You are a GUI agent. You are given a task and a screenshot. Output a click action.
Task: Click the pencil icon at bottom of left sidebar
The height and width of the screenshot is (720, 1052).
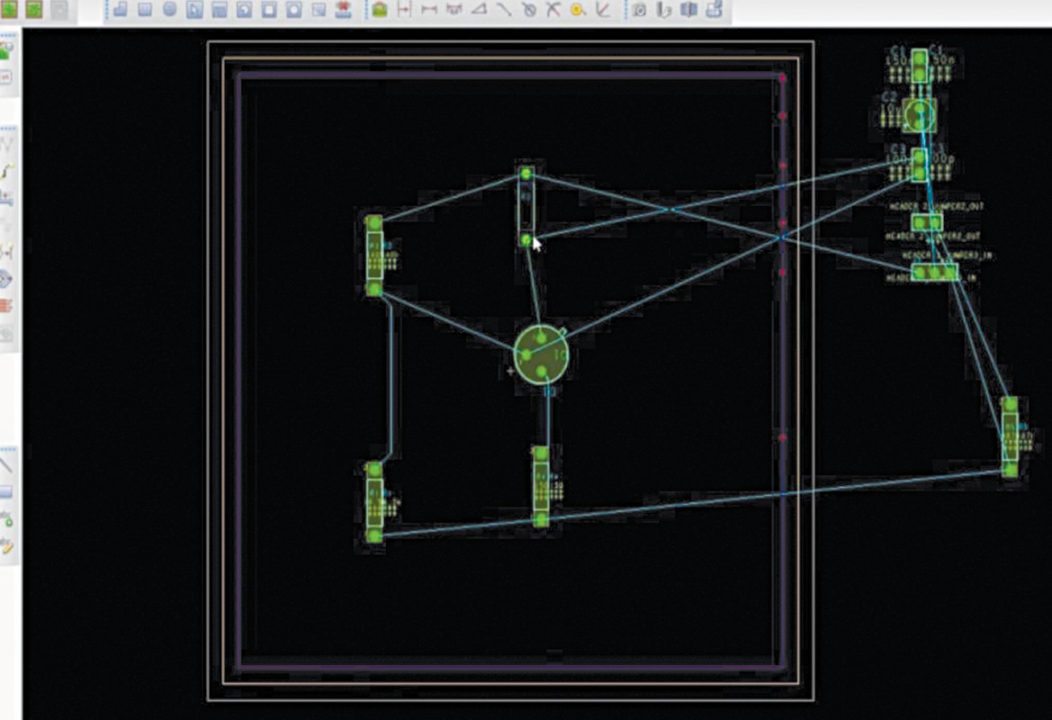[6, 545]
